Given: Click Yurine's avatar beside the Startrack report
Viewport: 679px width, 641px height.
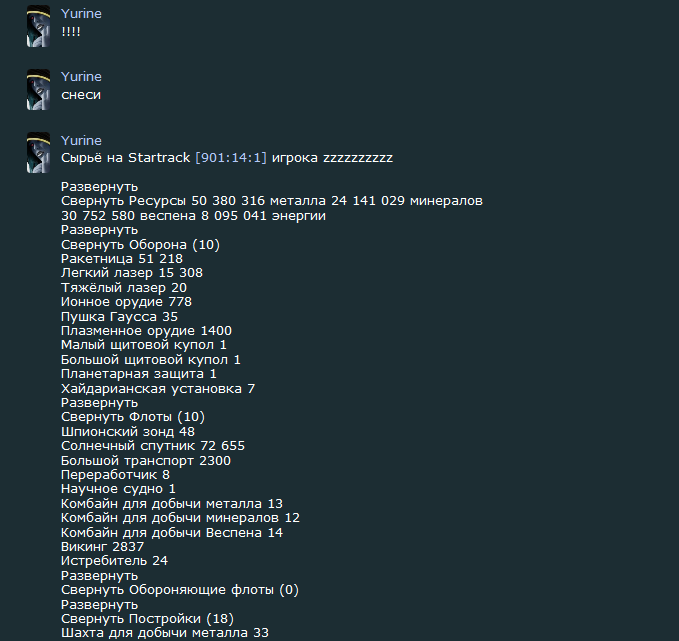Looking at the screenshot, I should (x=38, y=152).
